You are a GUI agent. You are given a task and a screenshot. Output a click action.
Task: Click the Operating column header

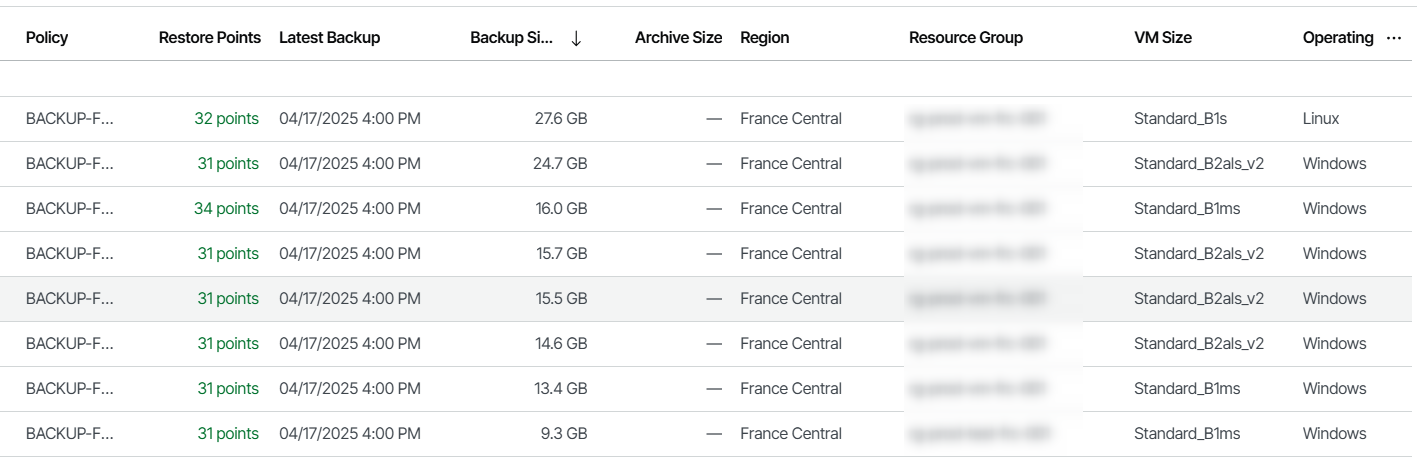tap(1338, 38)
